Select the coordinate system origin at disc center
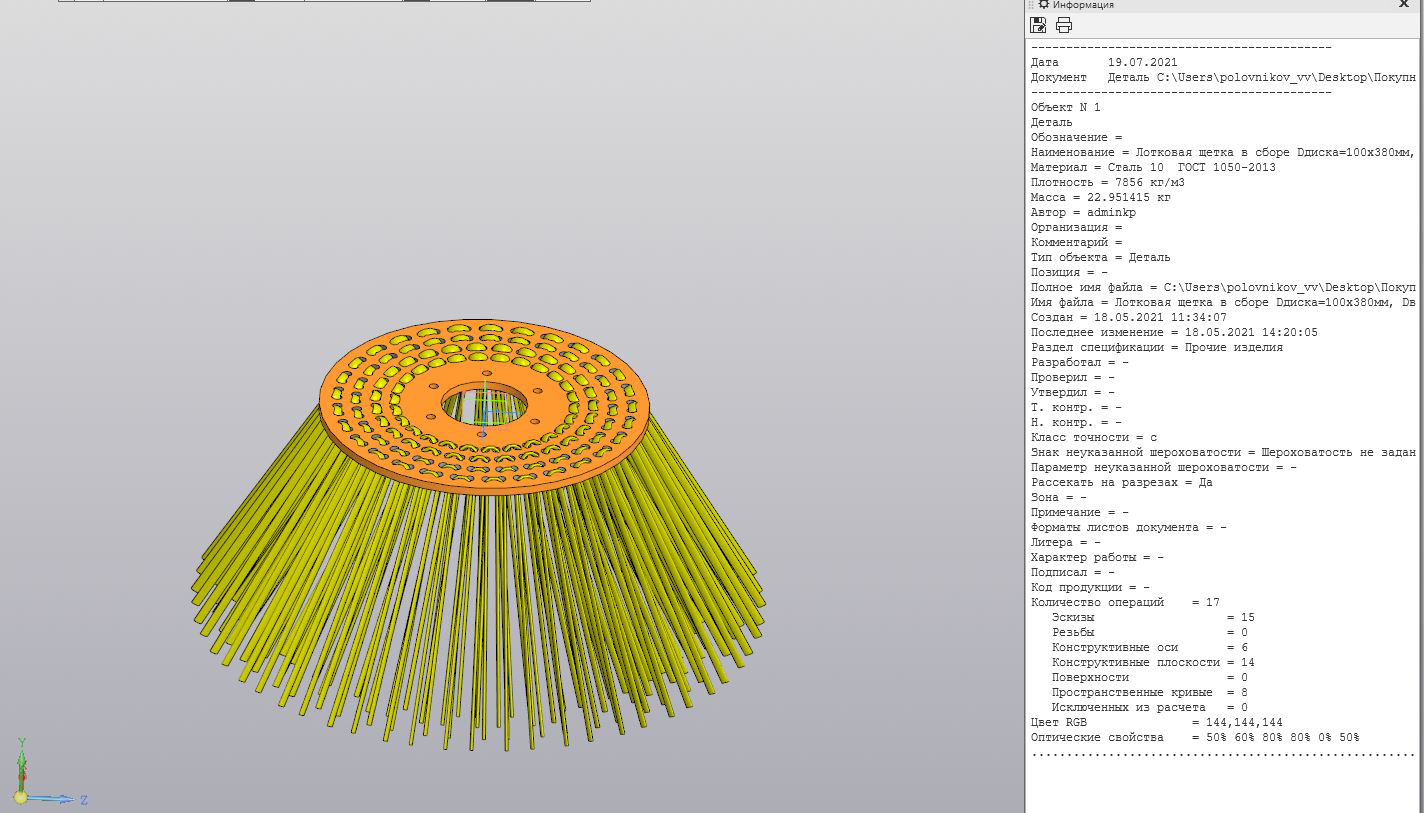Image resolution: width=1424 pixels, height=813 pixels. click(x=484, y=409)
